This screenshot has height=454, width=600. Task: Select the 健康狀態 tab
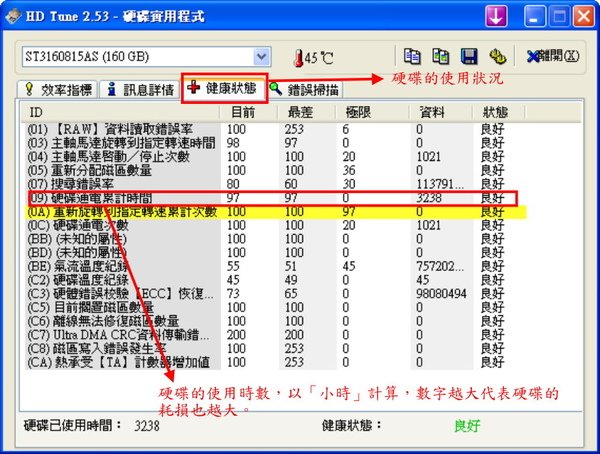[224, 88]
